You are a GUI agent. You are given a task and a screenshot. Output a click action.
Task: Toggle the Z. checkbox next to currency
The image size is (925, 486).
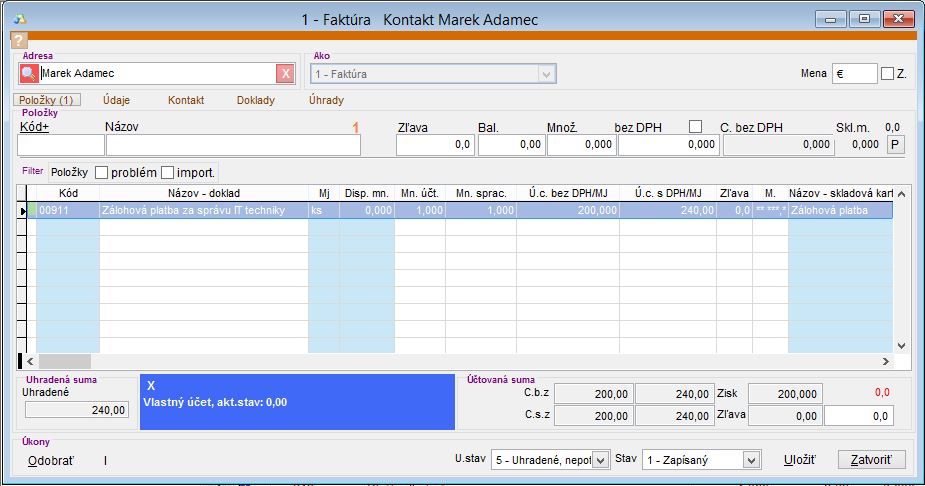pos(887,73)
